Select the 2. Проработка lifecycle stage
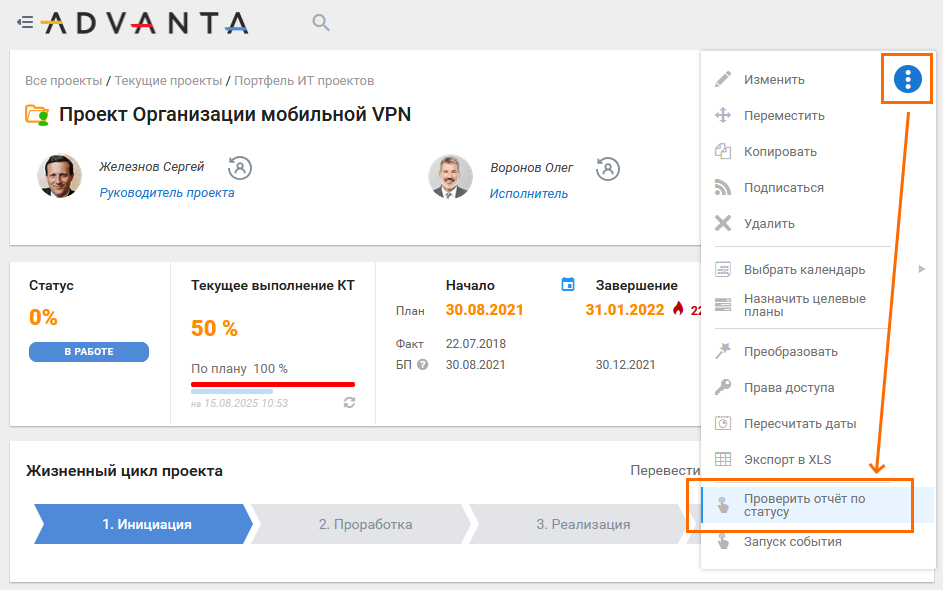This screenshot has width=943, height=590. tap(365, 524)
